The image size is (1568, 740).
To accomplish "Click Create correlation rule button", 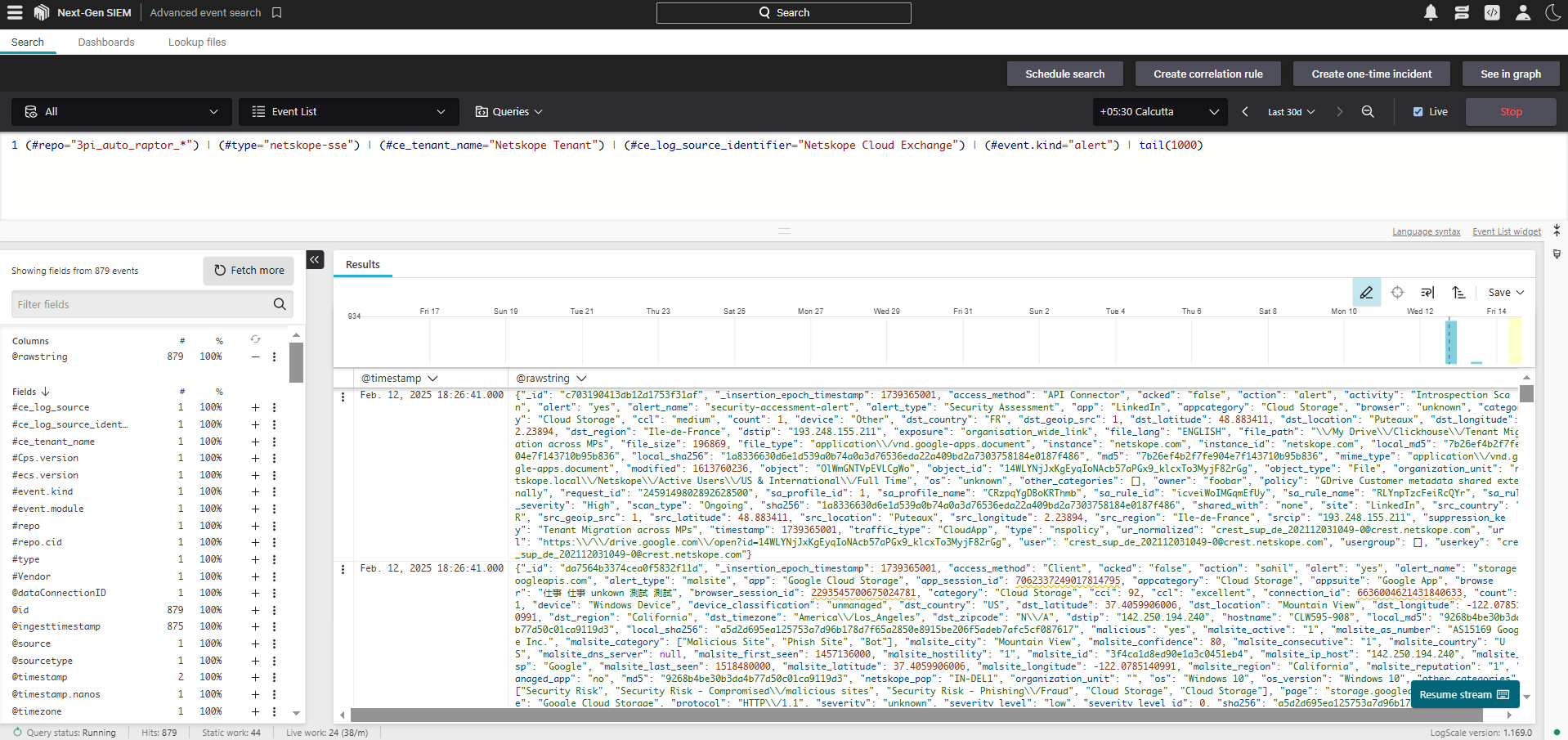I will coord(1207,74).
